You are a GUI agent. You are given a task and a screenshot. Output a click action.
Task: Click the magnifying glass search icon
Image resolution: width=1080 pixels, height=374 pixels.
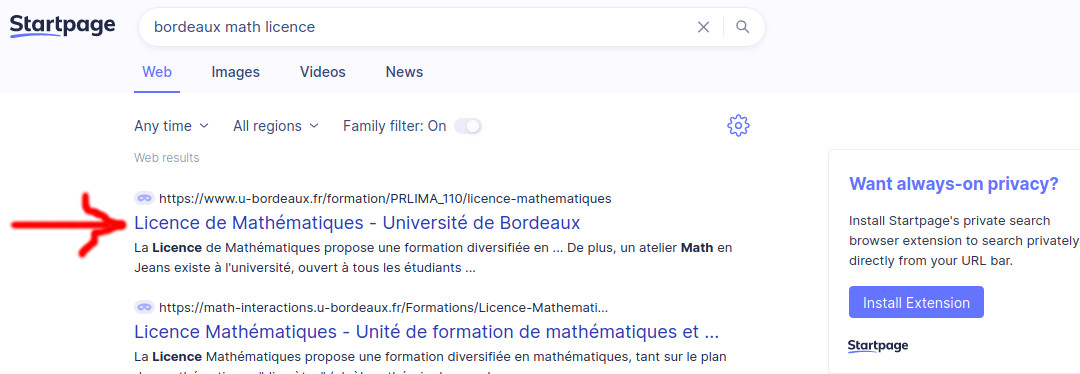pyautogui.click(x=742, y=27)
